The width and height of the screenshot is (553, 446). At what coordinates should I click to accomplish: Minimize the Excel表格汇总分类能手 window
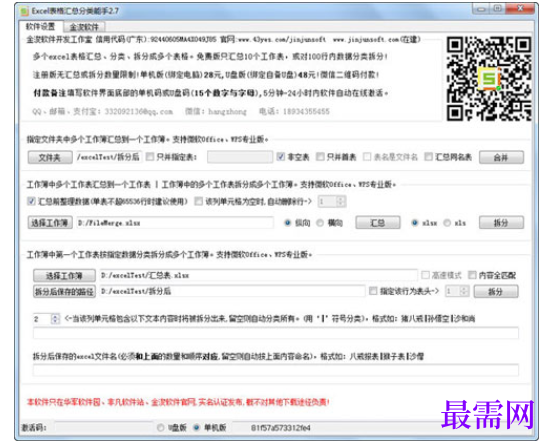[481, 9]
